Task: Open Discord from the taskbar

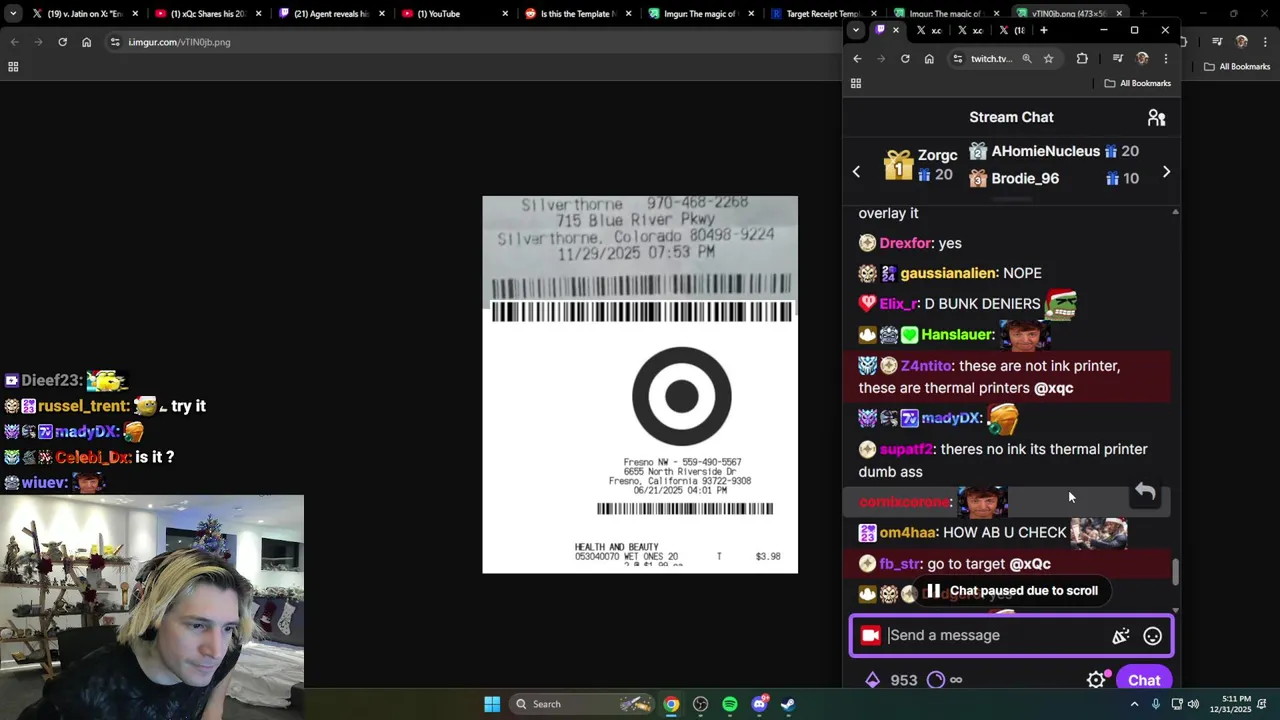Action: (759, 704)
